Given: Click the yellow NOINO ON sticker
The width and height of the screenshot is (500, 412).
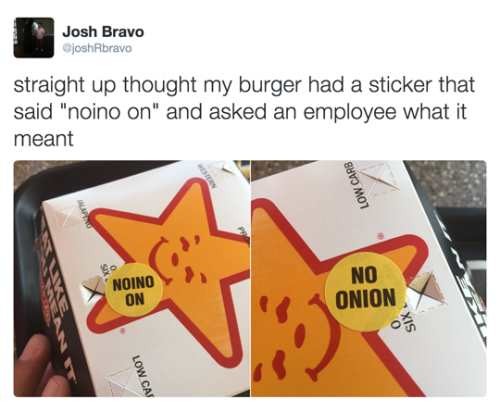Looking at the screenshot, I should [x=134, y=290].
